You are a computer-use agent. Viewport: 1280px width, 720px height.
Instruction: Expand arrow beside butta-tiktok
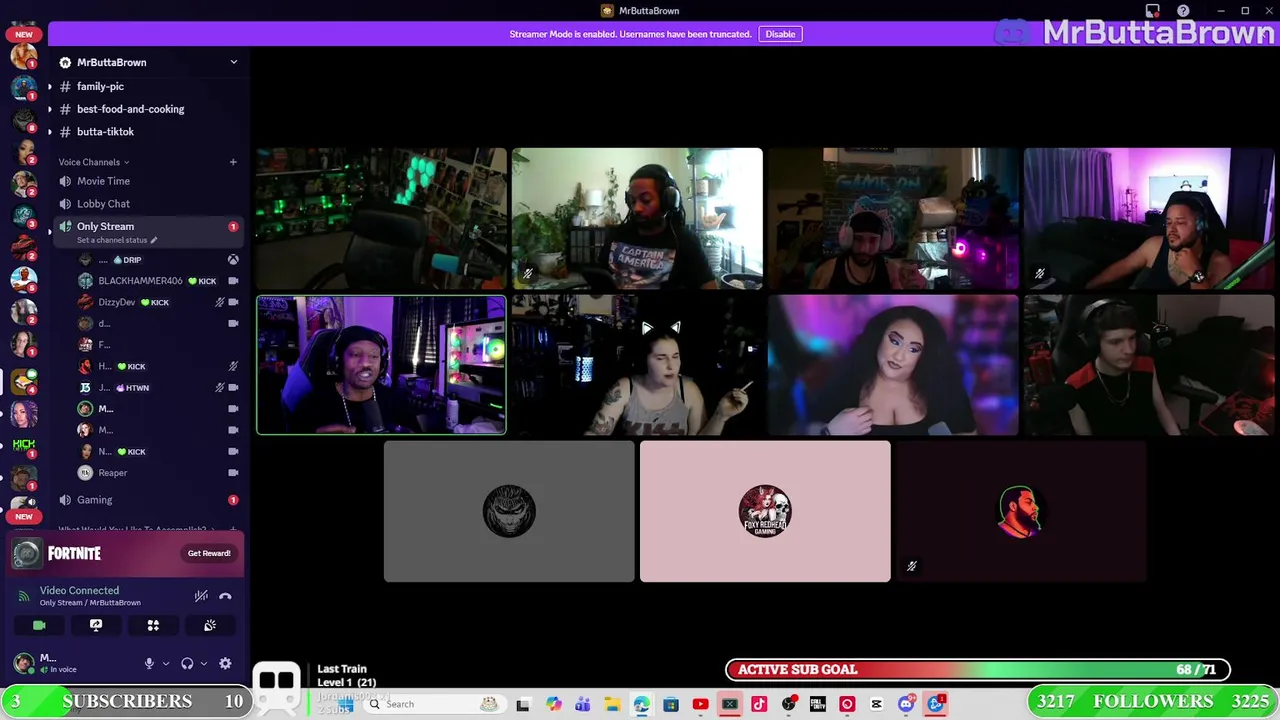click(49, 132)
